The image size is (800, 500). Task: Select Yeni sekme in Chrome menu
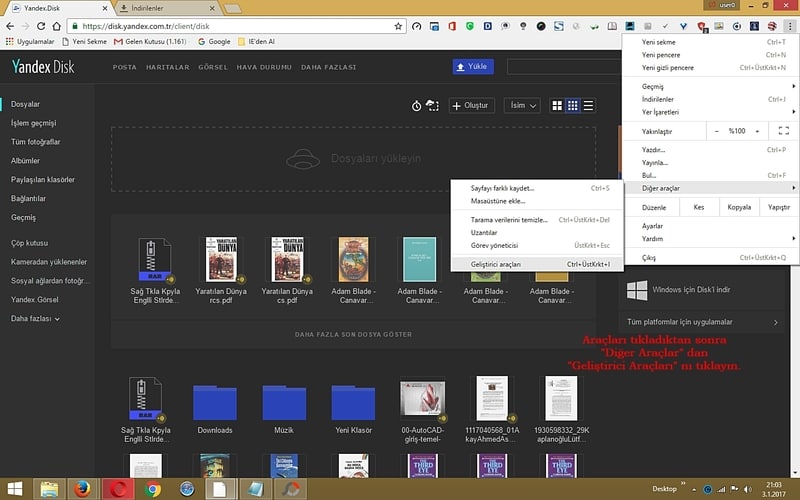710,42
